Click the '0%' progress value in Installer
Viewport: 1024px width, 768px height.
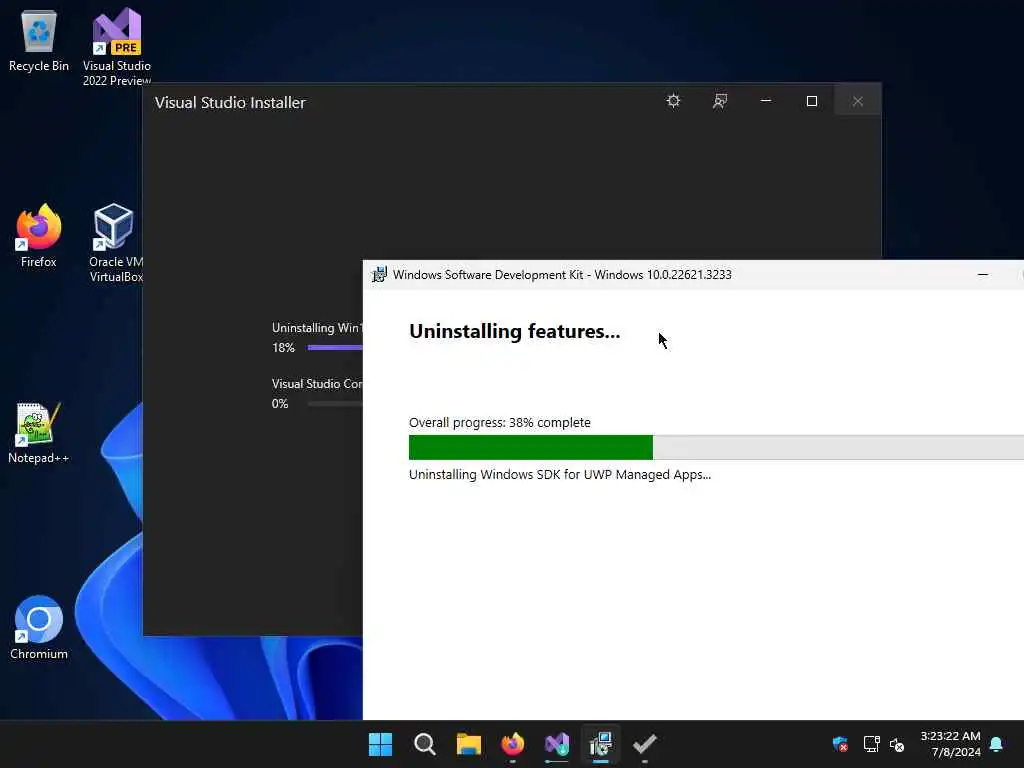pos(280,404)
